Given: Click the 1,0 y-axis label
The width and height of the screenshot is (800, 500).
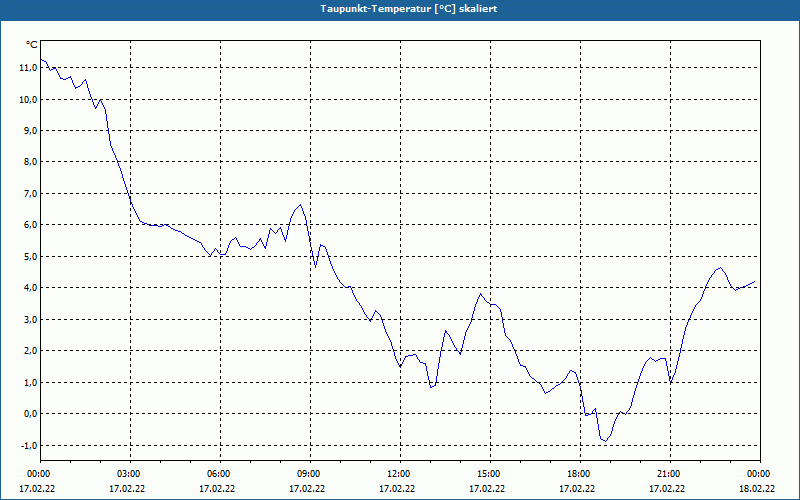Looking at the screenshot, I should click(30, 383).
